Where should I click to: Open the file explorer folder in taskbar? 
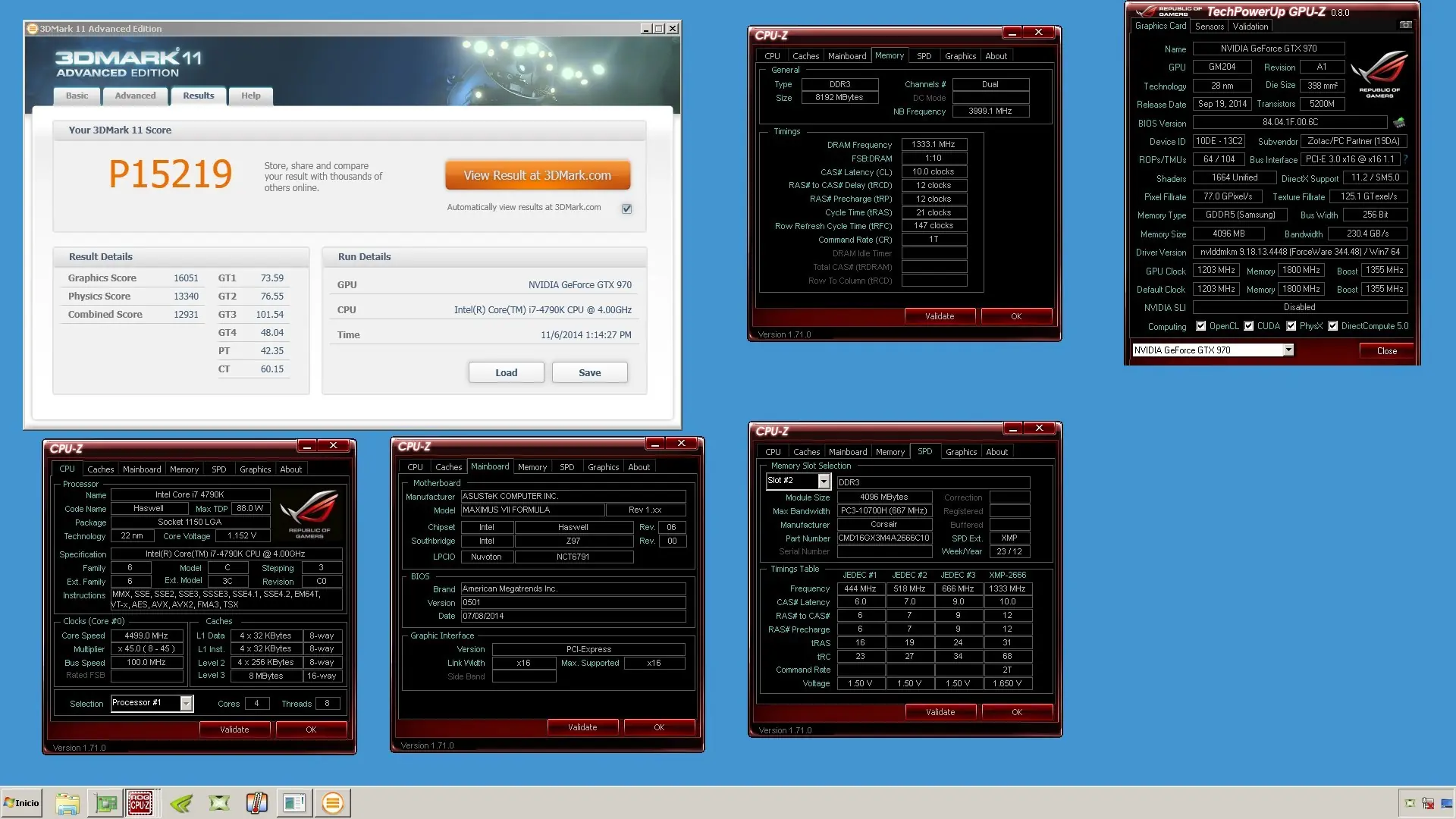67,803
